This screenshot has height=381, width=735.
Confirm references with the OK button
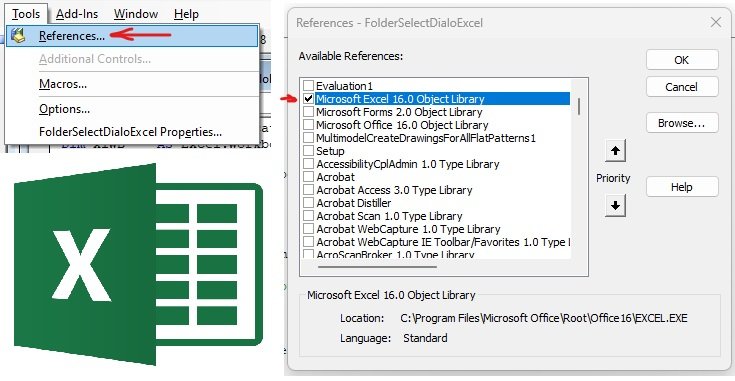682,60
